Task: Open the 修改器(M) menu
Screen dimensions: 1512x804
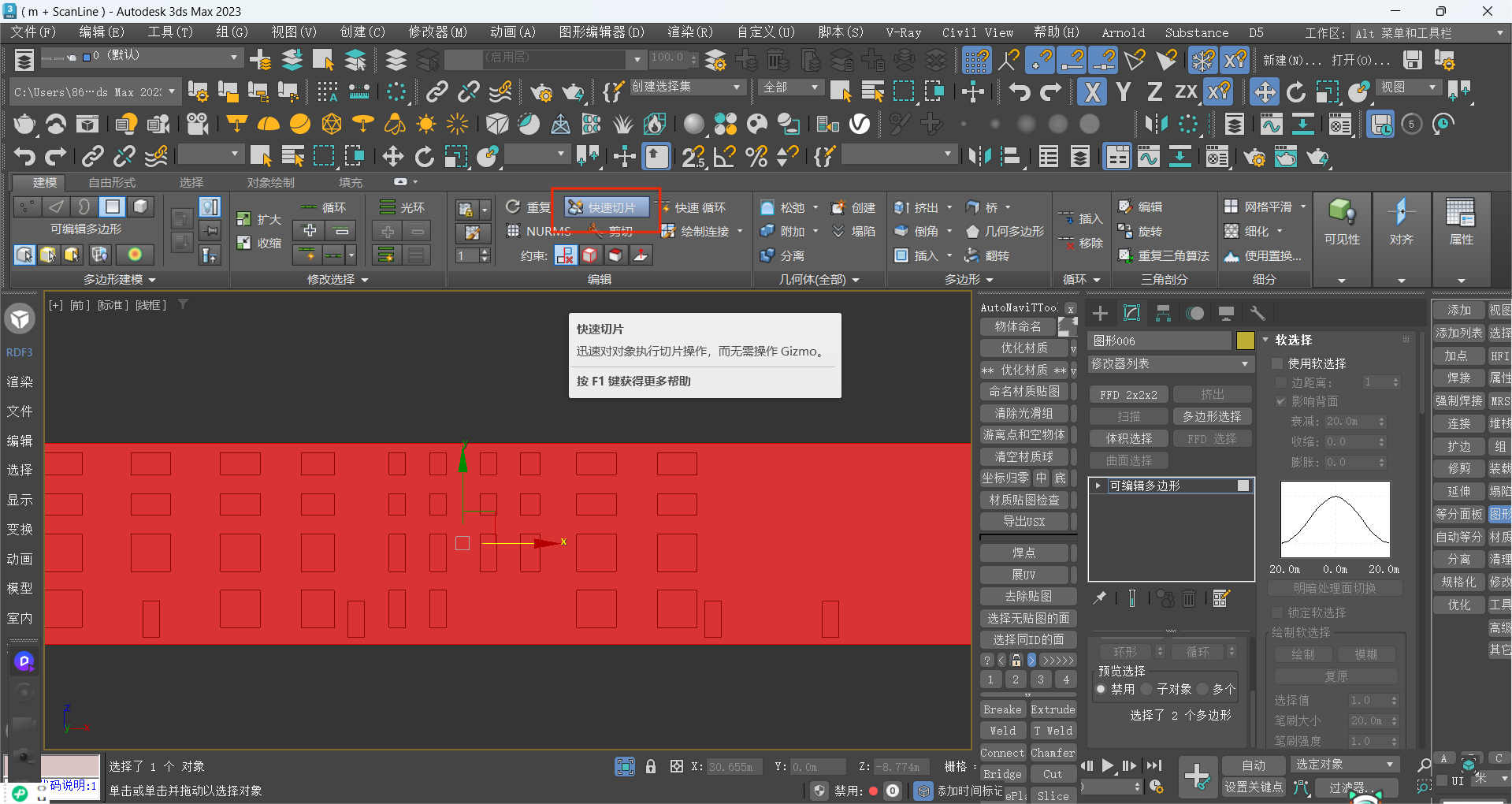Action: (x=437, y=32)
